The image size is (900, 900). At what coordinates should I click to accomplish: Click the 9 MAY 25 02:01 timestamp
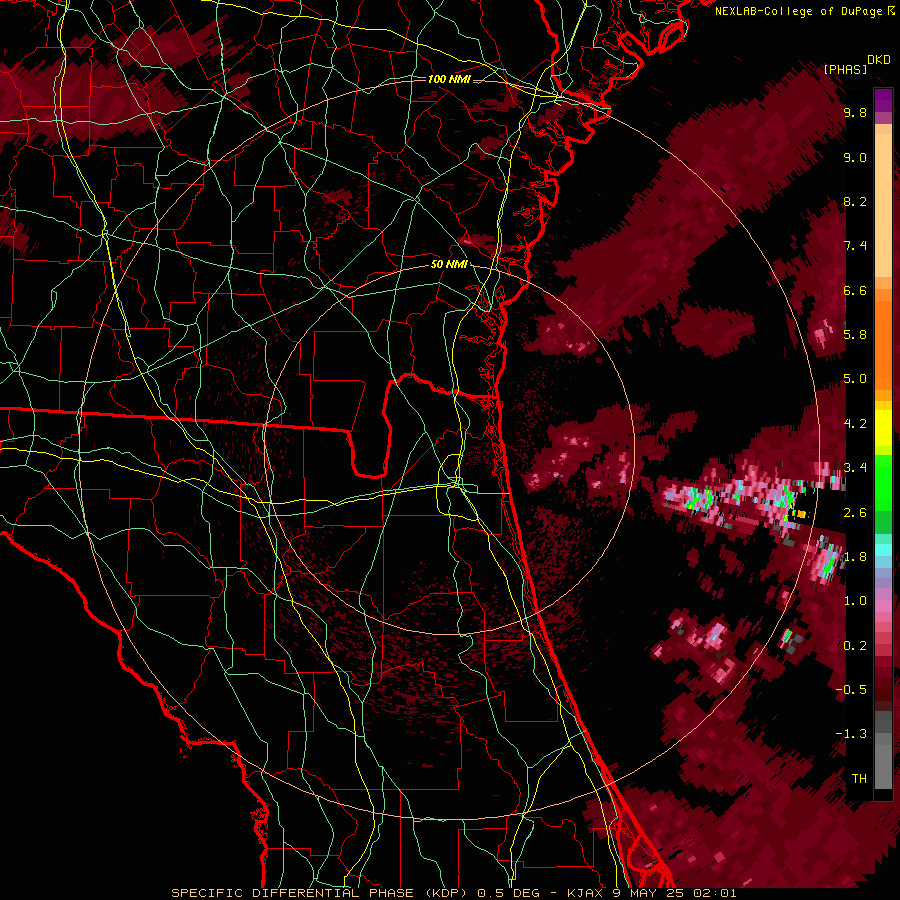(675, 893)
